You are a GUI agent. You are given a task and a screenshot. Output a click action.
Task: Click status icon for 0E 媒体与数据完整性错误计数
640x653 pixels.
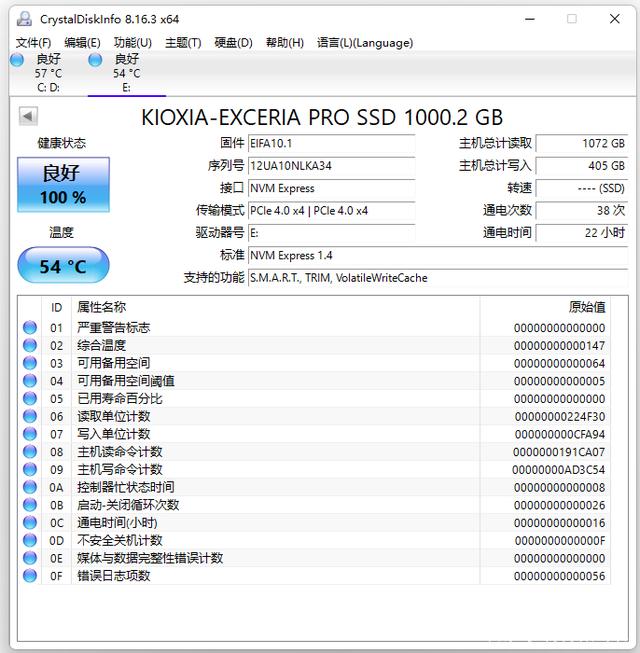click(x=30, y=558)
